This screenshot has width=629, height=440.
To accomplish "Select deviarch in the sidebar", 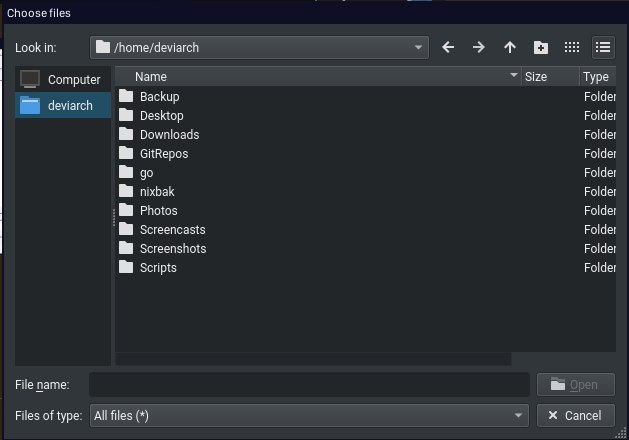I will pyautogui.click(x=63, y=105).
